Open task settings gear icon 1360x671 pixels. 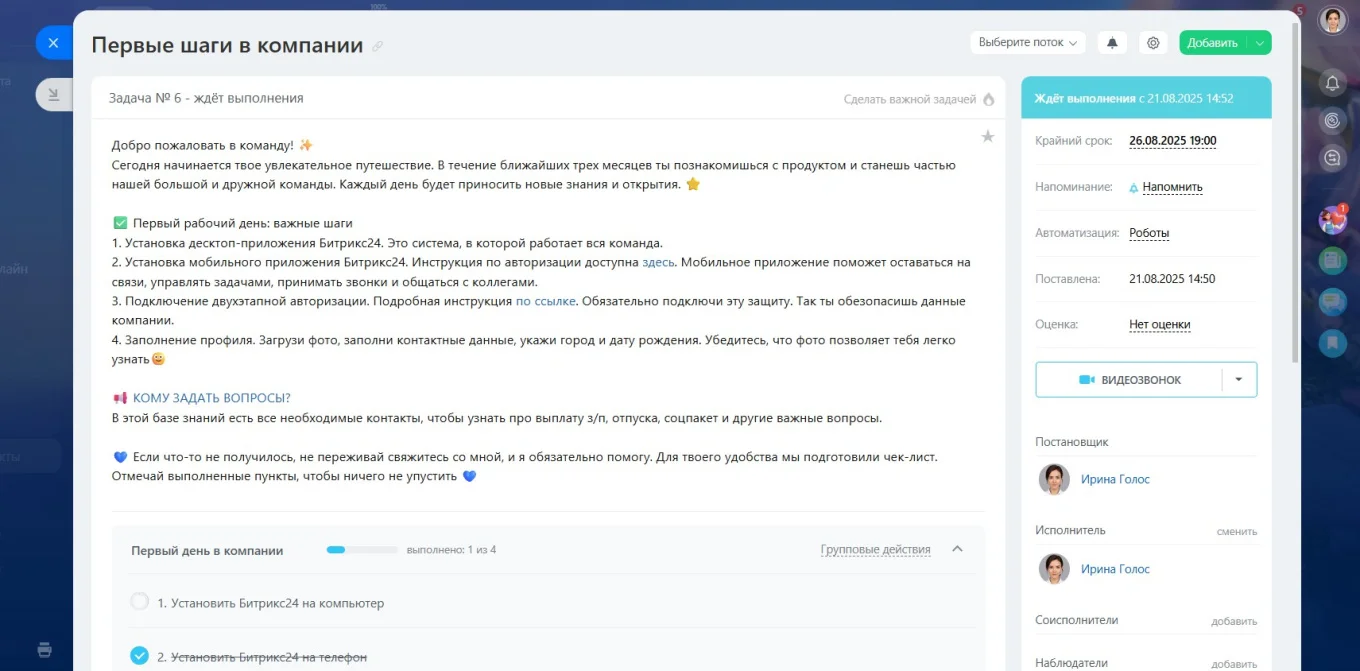click(x=1153, y=43)
